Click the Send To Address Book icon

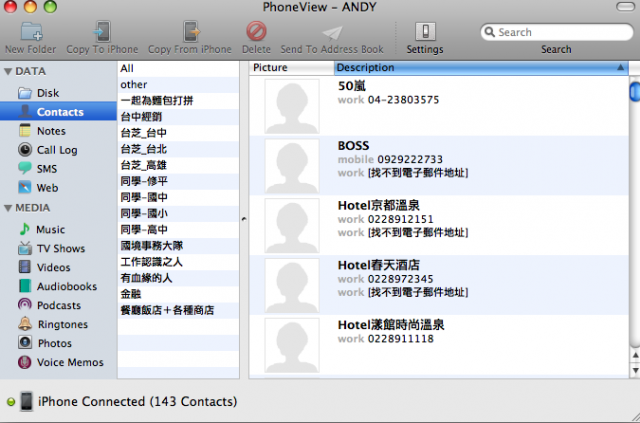[x=332, y=33]
